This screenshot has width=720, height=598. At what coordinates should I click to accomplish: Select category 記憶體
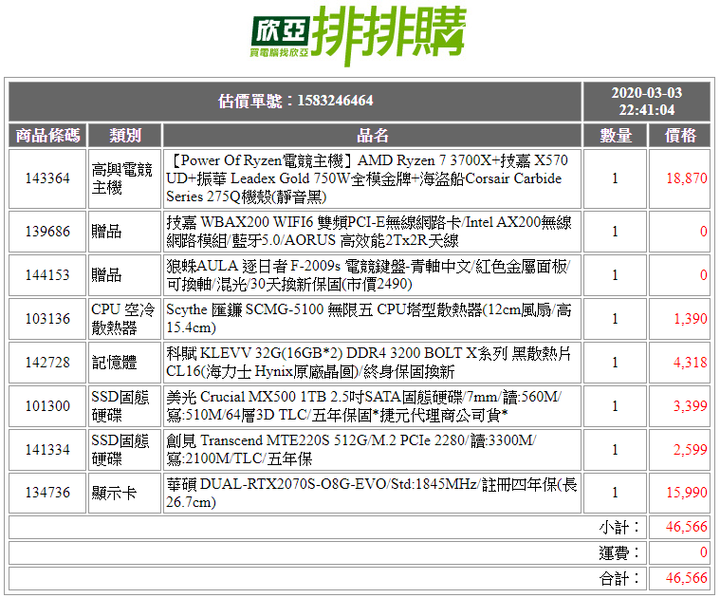(x=114, y=362)
